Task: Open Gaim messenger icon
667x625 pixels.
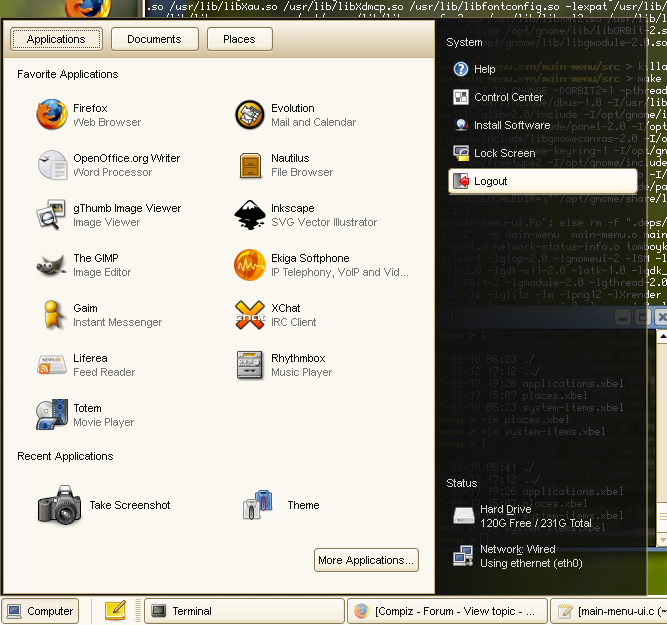Action: click(x=53, y=315)
